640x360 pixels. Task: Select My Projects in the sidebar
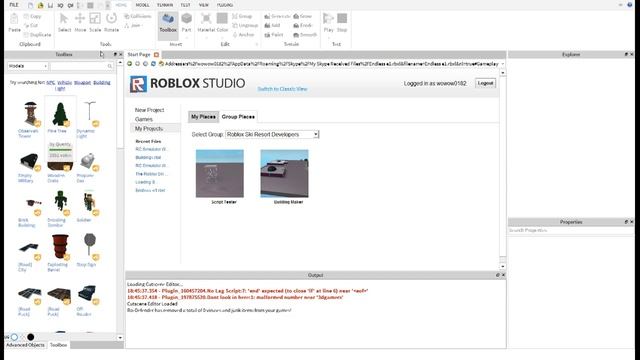coord(155,129)
